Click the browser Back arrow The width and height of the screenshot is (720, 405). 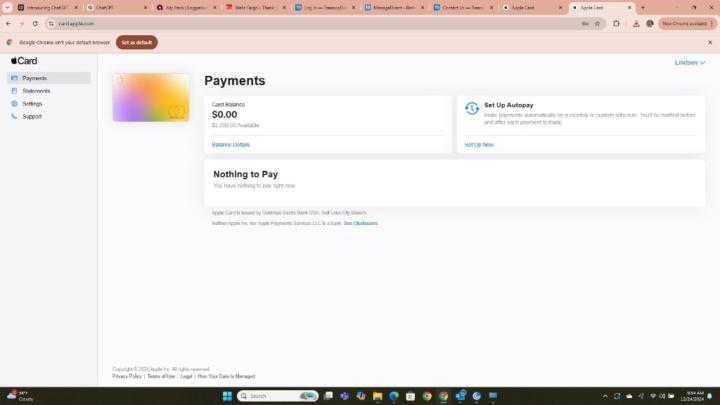pos(8,23)
